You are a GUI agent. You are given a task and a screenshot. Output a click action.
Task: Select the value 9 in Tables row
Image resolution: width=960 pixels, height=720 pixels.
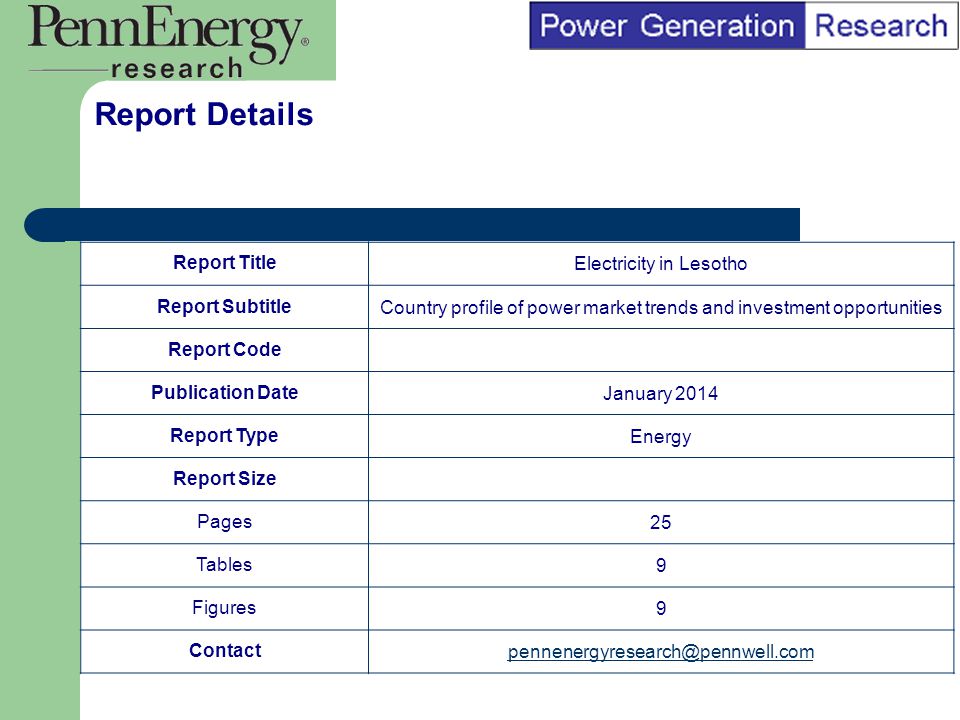(x=661, y=565)
